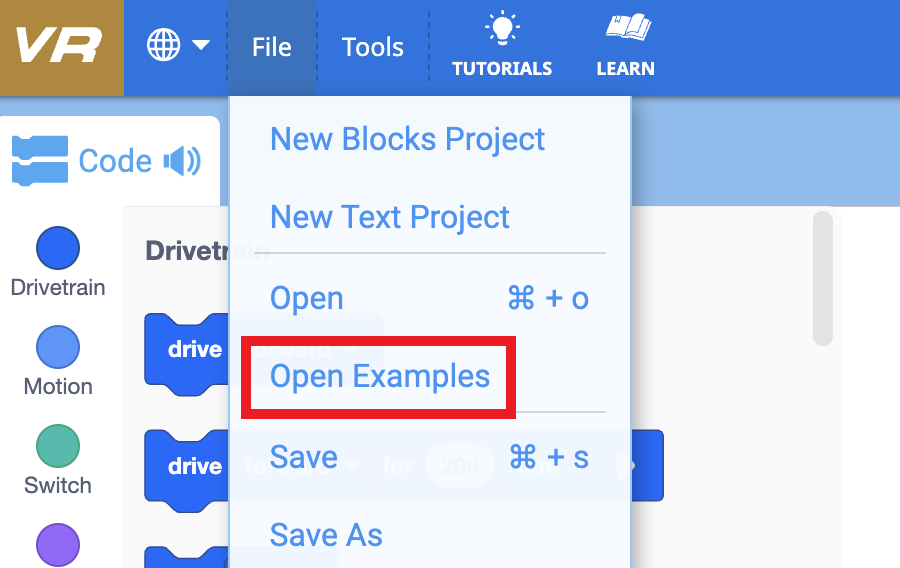The width and height of the screenshot is (900, 568).
Task: Select Open Examples menu entry
Action: click(380, 376)
